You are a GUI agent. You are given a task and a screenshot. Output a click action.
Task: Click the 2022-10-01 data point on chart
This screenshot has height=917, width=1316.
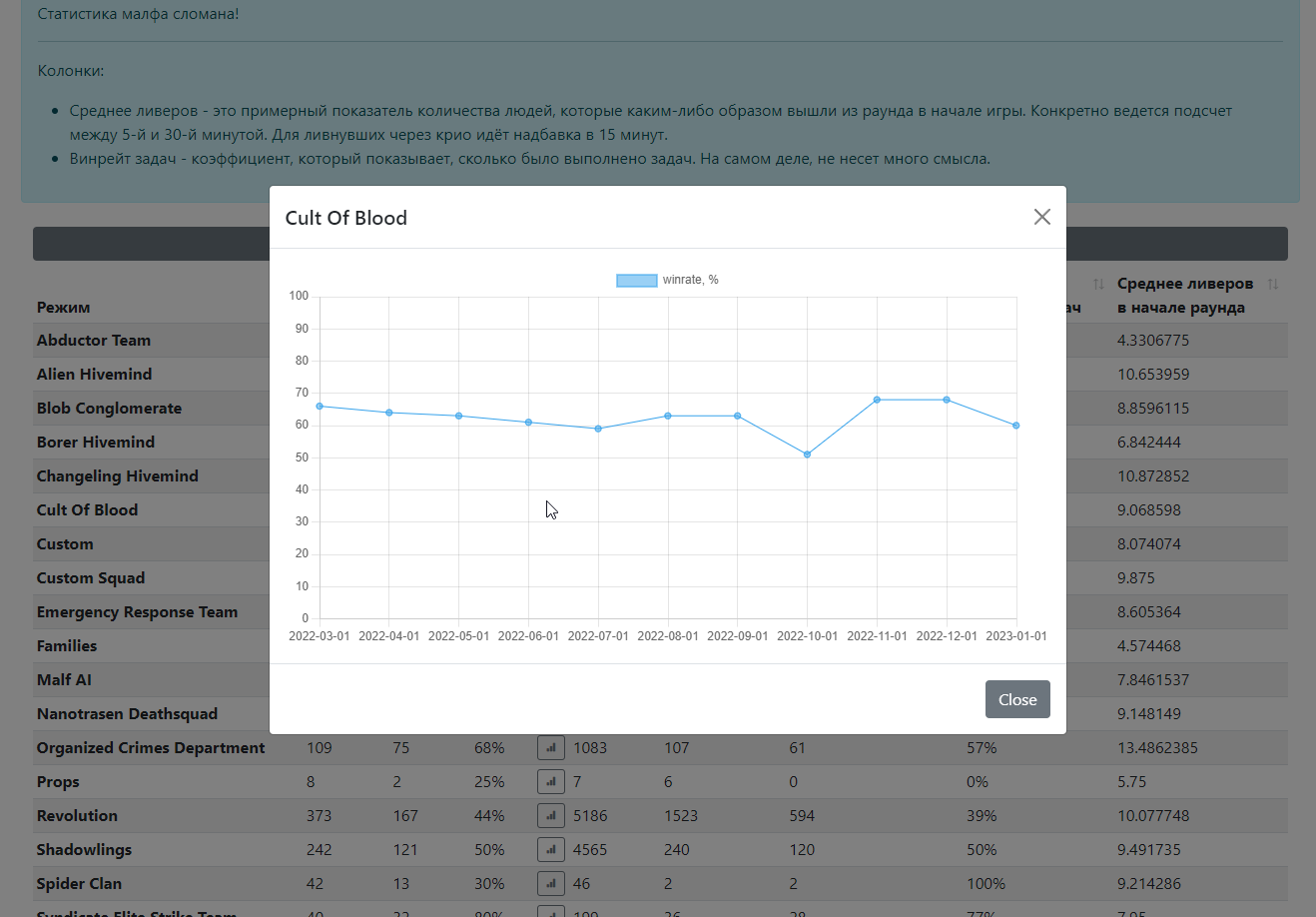click(807, 455)
